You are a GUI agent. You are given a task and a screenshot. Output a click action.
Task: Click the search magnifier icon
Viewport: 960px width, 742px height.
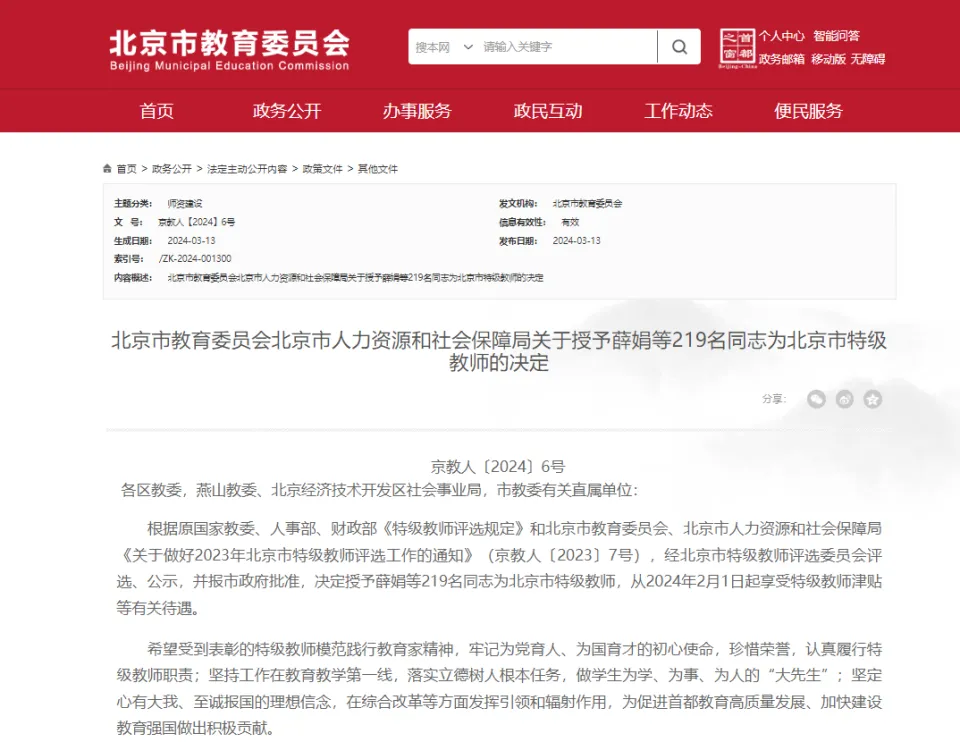click(x=679, y=47)
